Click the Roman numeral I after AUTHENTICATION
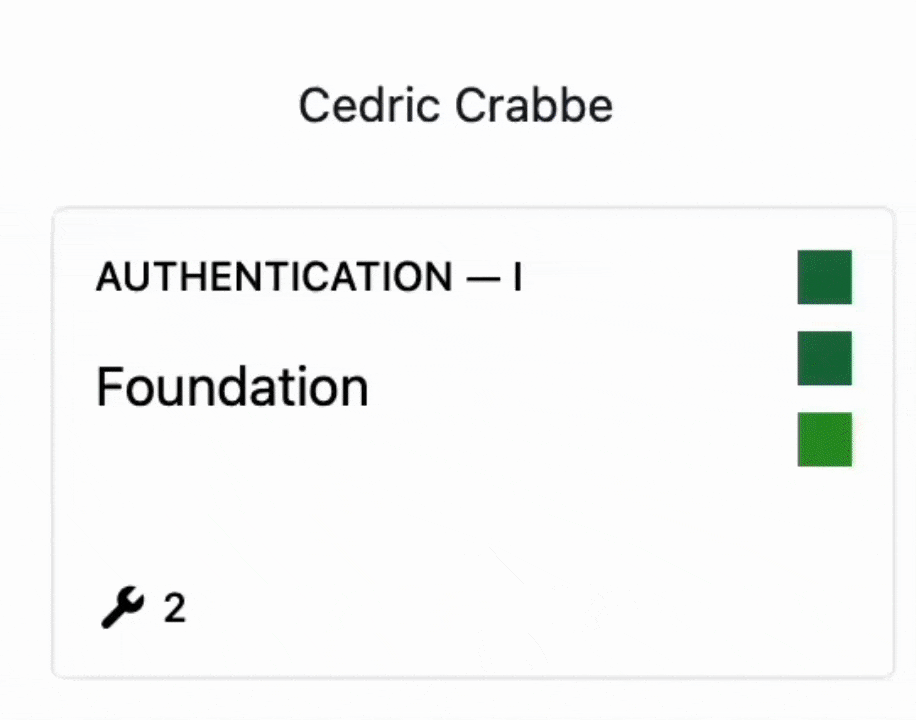 517,277
